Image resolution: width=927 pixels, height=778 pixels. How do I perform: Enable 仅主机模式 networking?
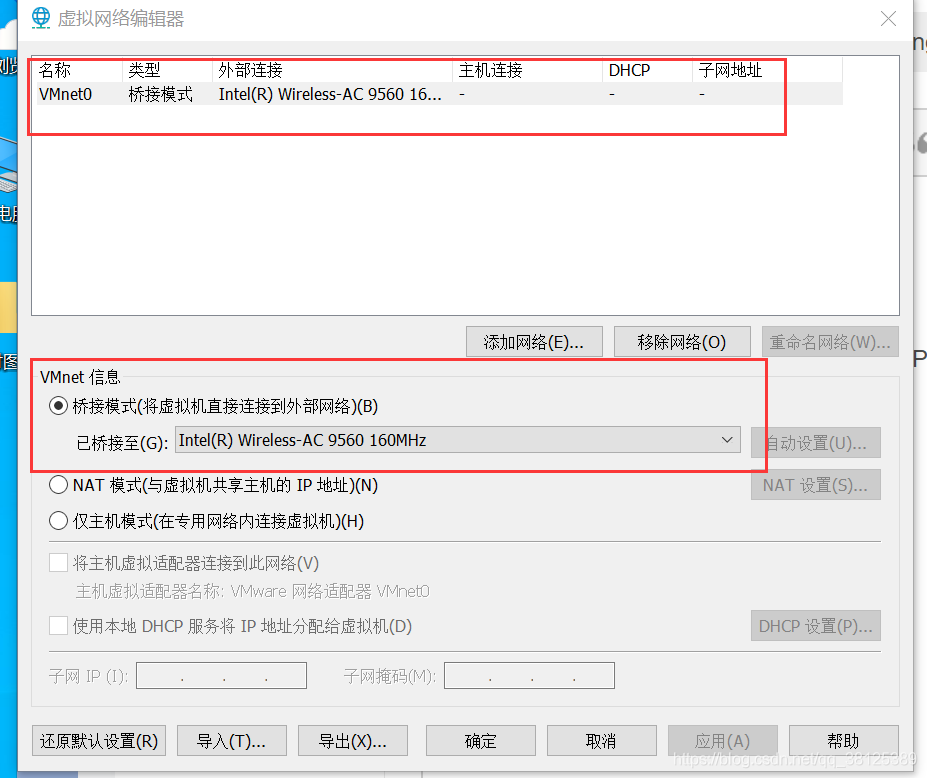(56, 520)
